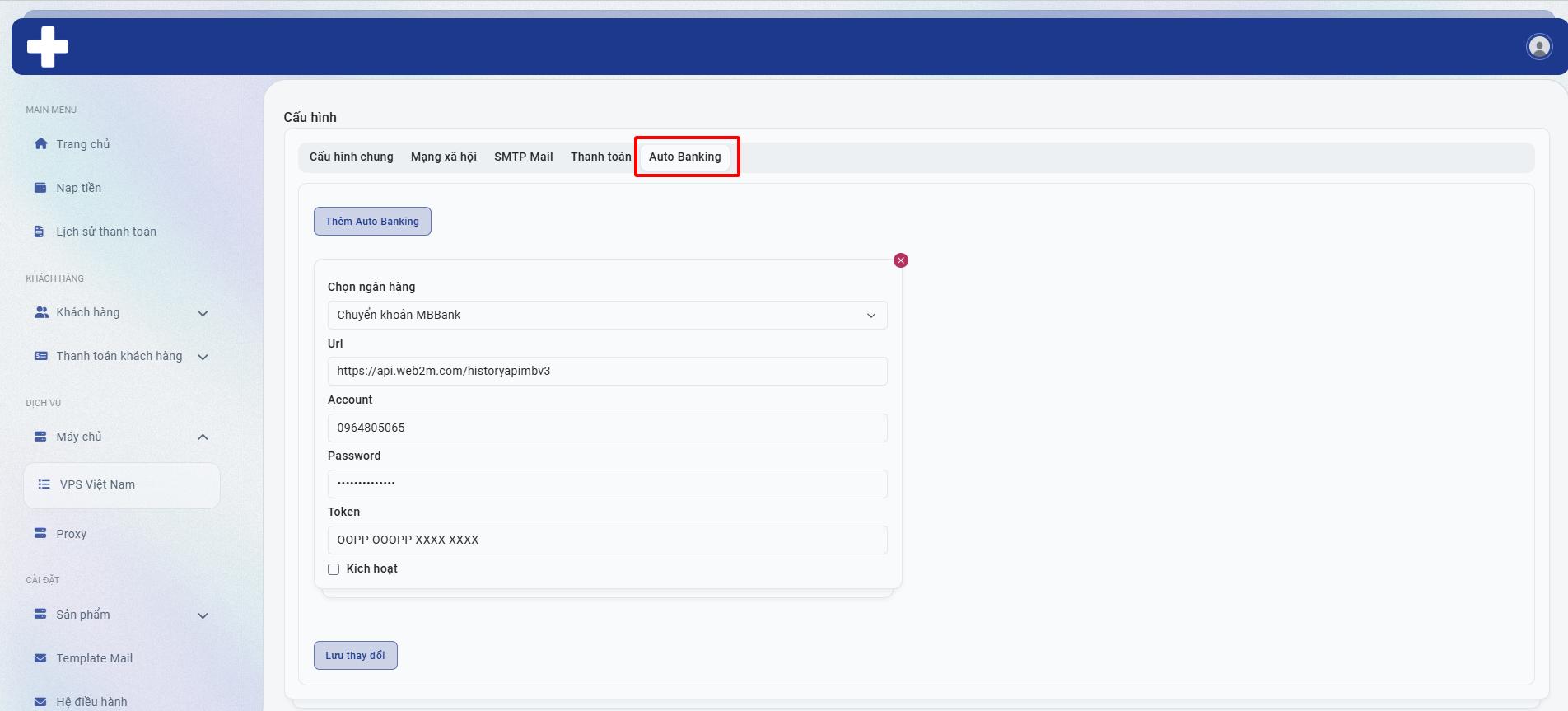This screenshot has height=711, width=1568.
Task: Click the server icon beside Sản phẩm
Action: tap(40, 614)
